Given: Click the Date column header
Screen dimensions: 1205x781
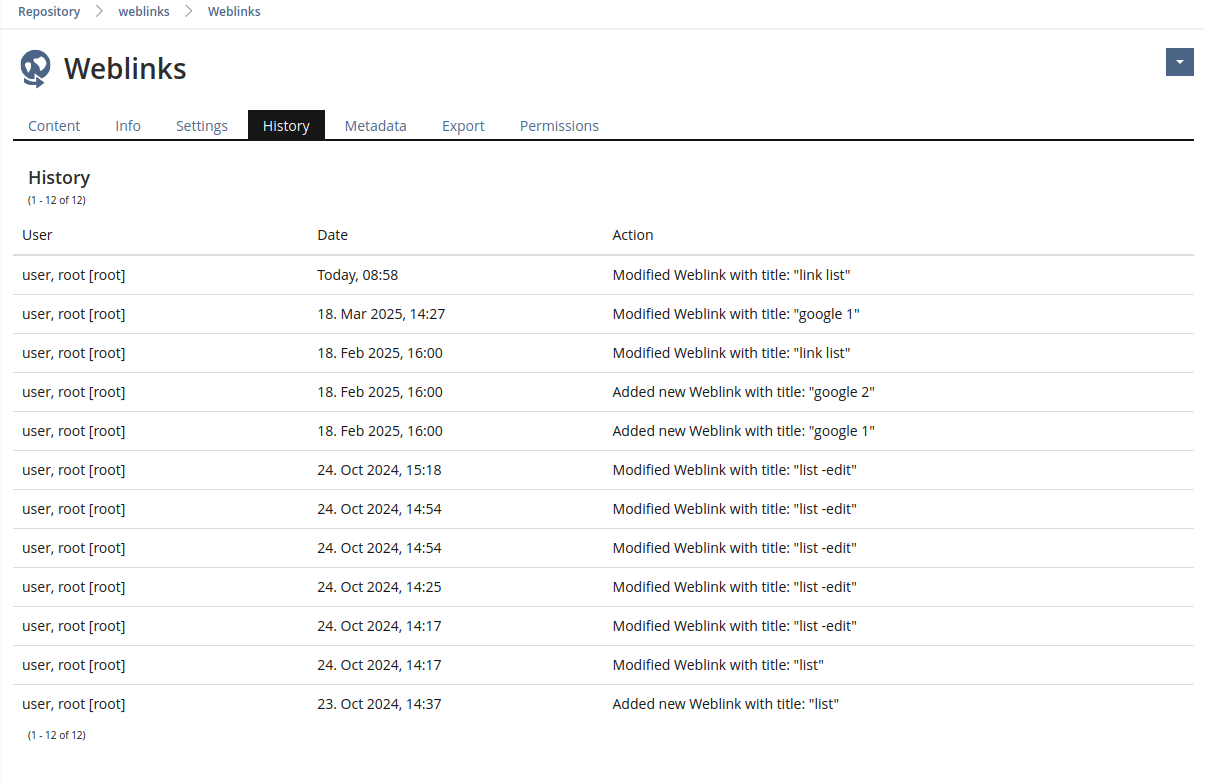Looking at the screenshot, I should coord(333,235).
